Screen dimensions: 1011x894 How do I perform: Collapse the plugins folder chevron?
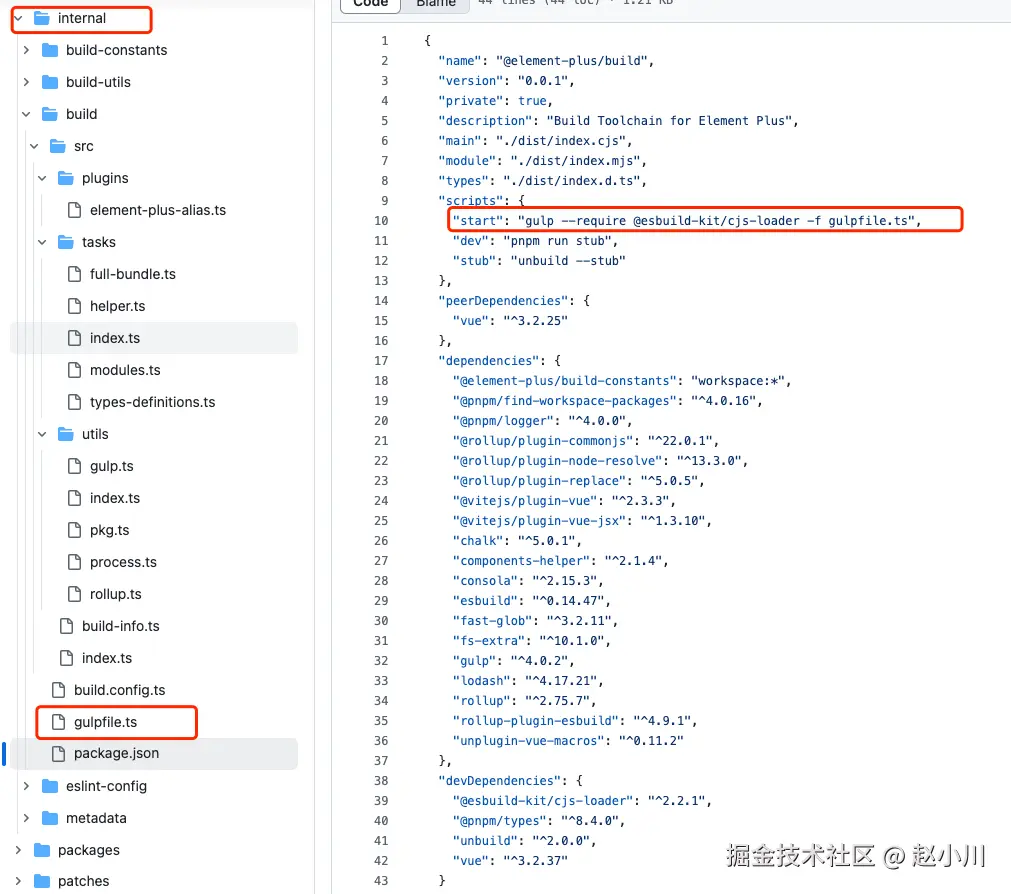(42, 178)
